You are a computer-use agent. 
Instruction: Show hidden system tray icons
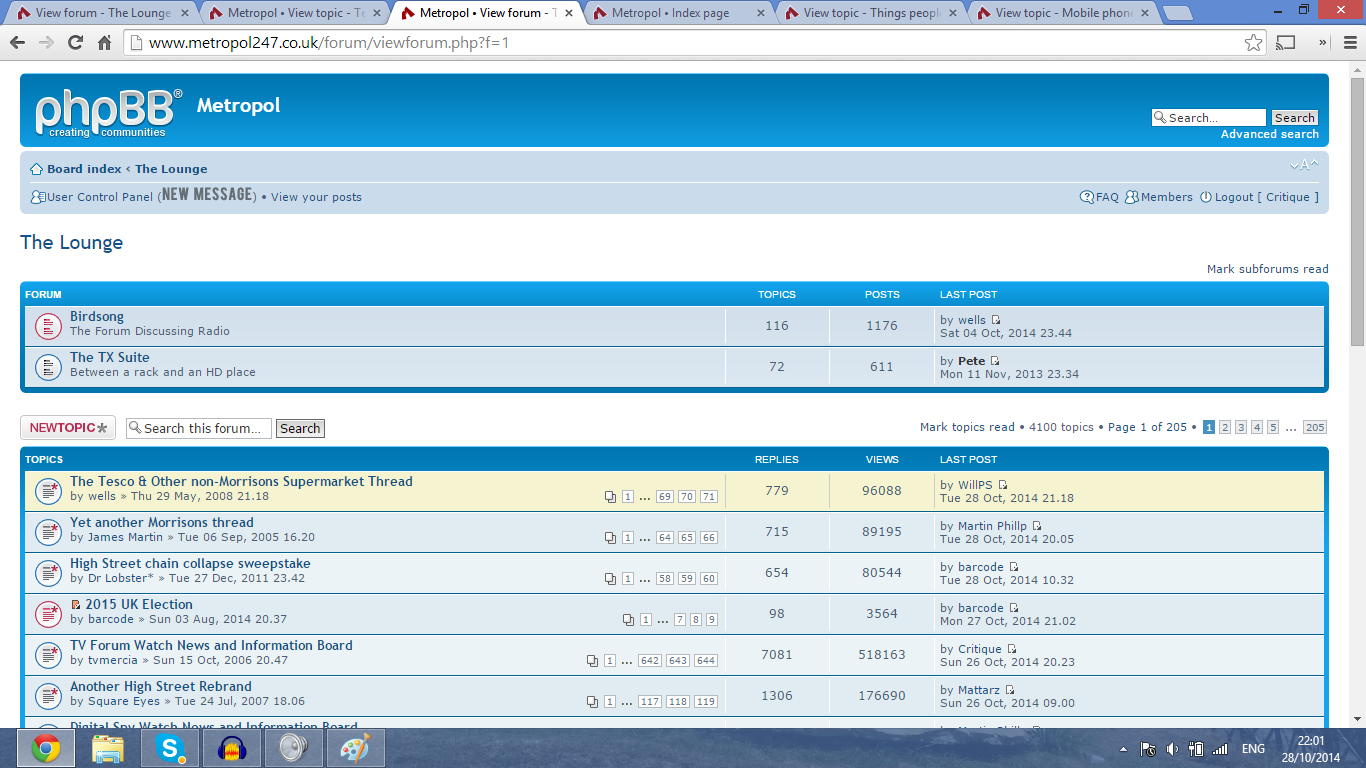click(1123, 749)
